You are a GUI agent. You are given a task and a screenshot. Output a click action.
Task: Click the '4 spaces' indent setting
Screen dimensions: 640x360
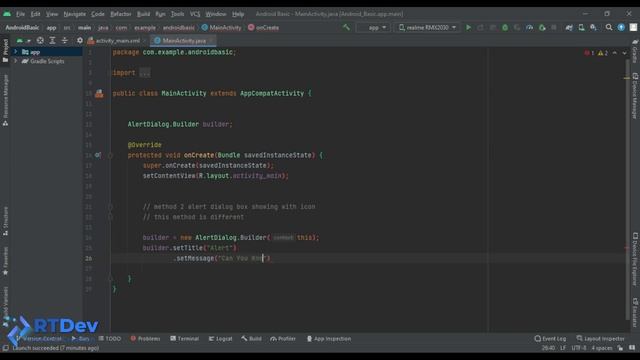click(602, 348)
